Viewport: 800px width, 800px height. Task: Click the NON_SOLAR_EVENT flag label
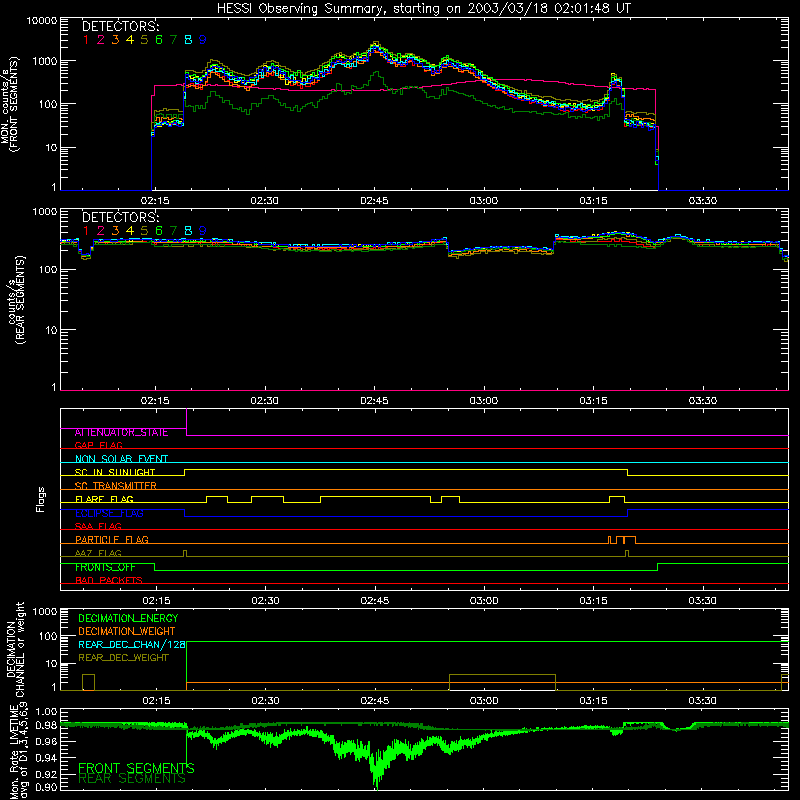click(x=121, y=459)
